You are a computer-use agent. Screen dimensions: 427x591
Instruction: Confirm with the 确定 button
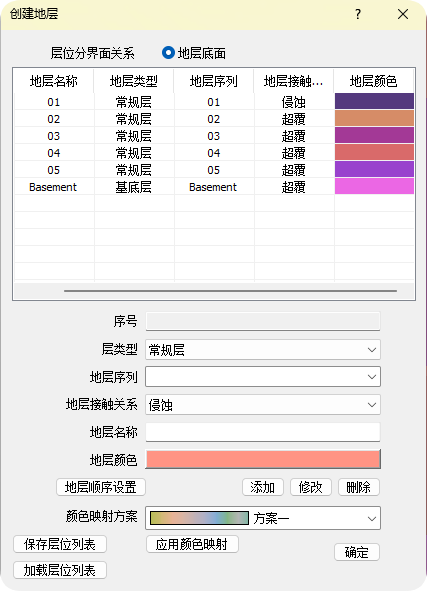click(x=357, y=552)
